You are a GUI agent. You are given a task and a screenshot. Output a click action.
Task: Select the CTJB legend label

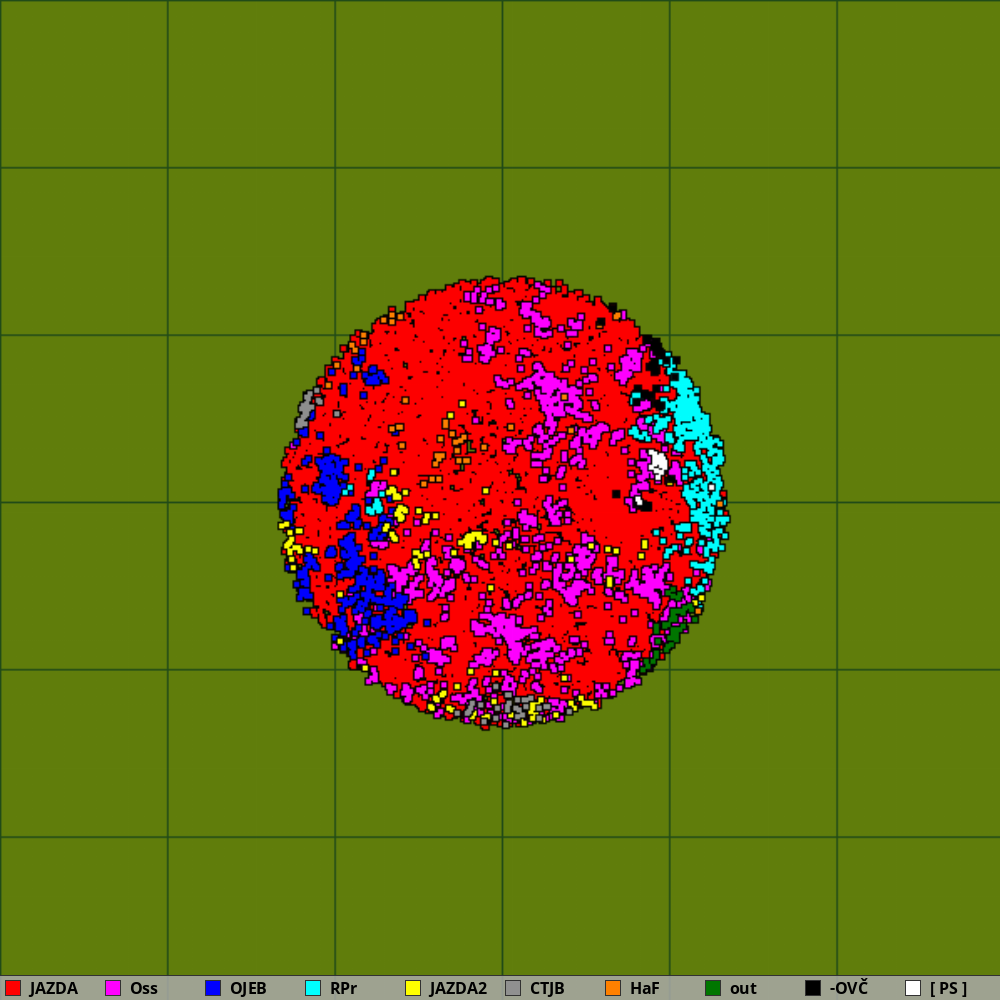pyautogui.click(x=547, y=989)
